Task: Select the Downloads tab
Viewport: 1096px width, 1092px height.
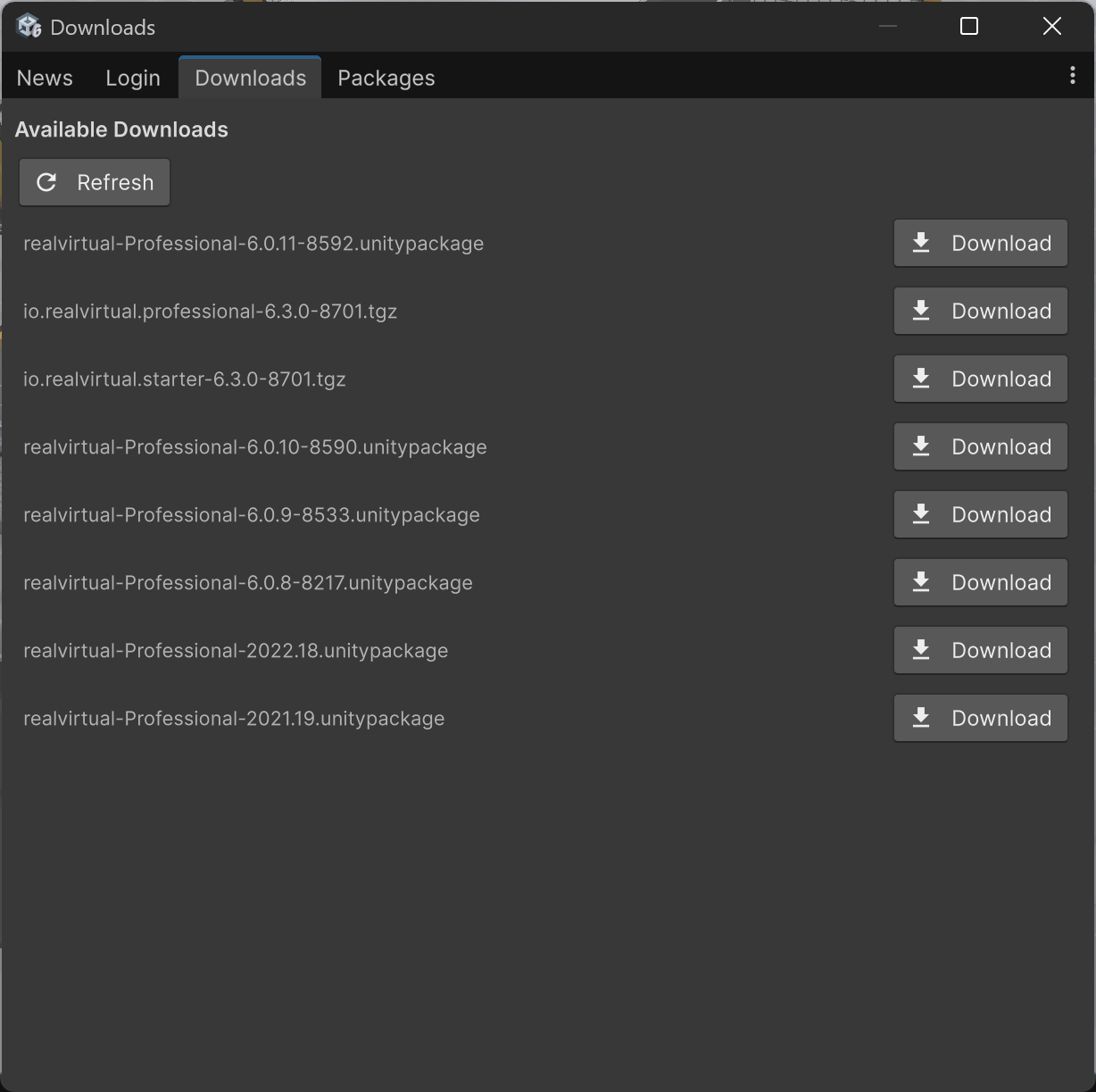Action: [250, 79]
